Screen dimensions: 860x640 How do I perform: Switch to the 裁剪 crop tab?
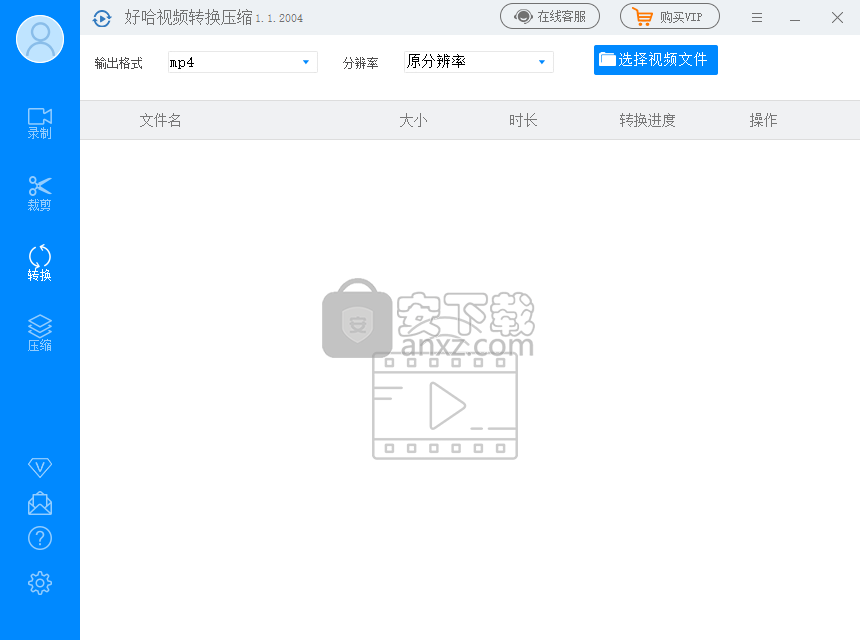(x=40, y=194)
